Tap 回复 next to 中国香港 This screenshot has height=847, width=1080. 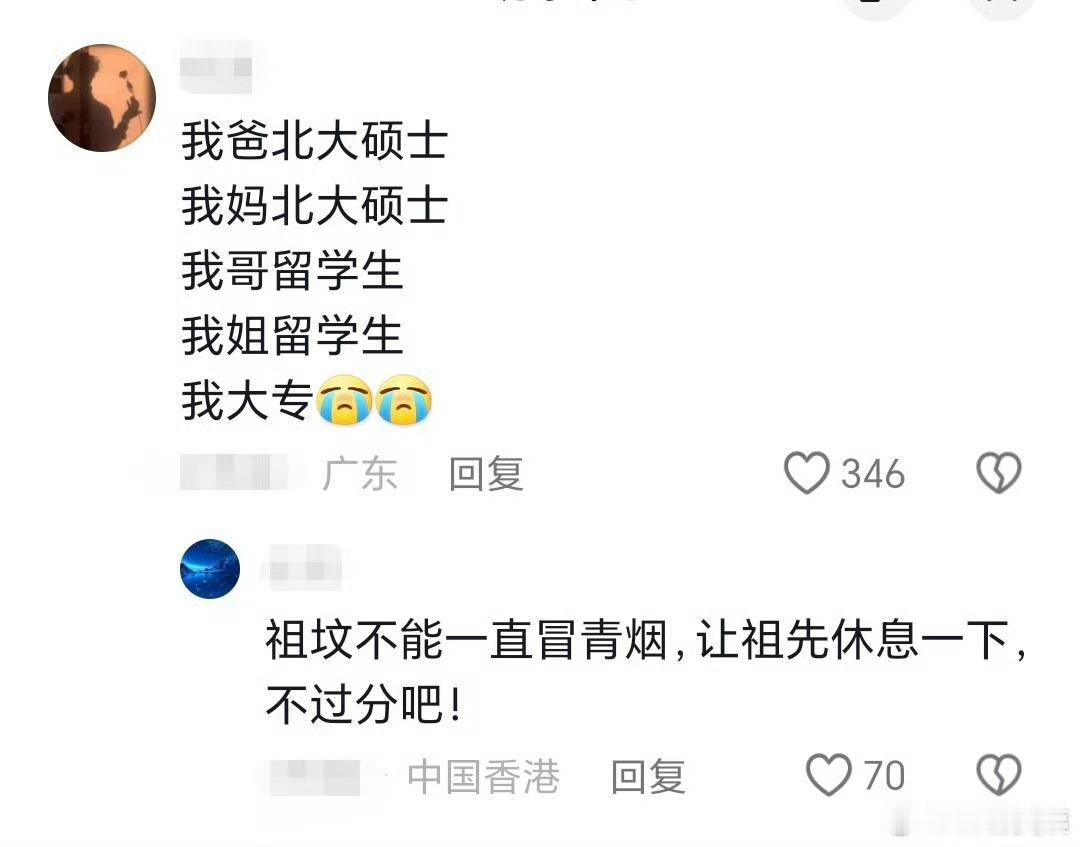pyautogui.click(x=648, y=776)
